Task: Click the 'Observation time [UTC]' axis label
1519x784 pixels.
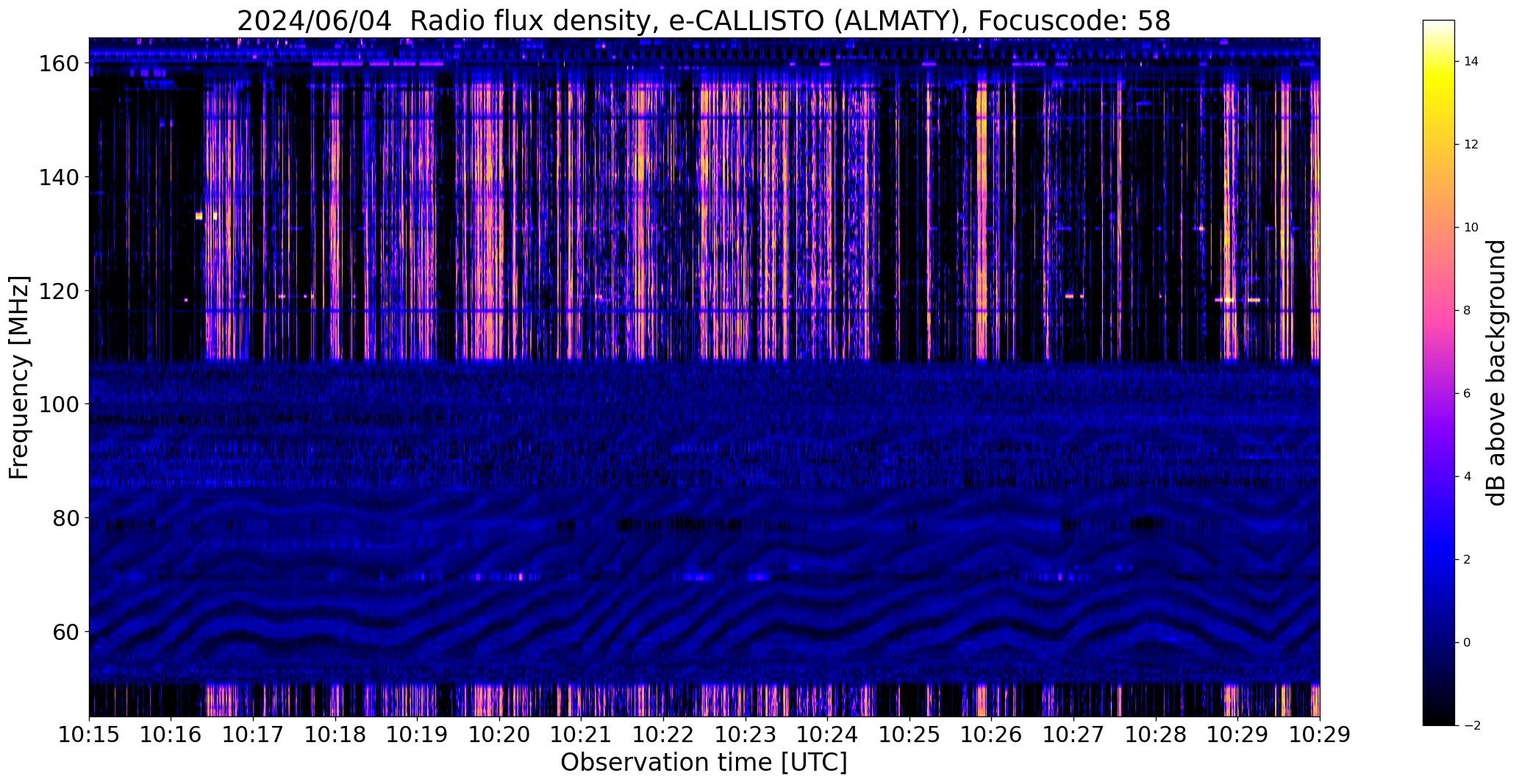Action: point(704,763)
